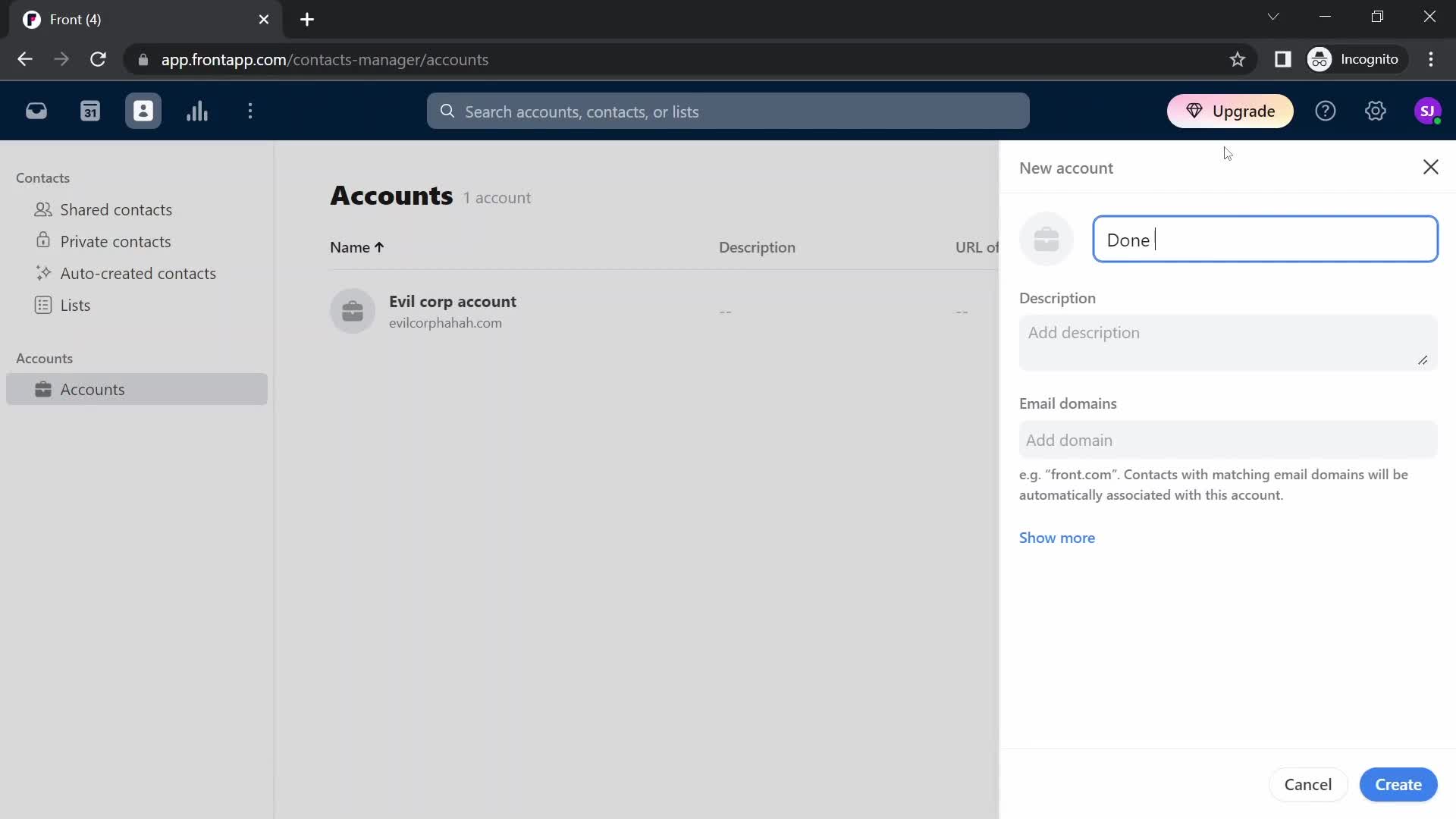Select Lists item in left sidebar
The image size is (1456, 819).
coord(75,305)
